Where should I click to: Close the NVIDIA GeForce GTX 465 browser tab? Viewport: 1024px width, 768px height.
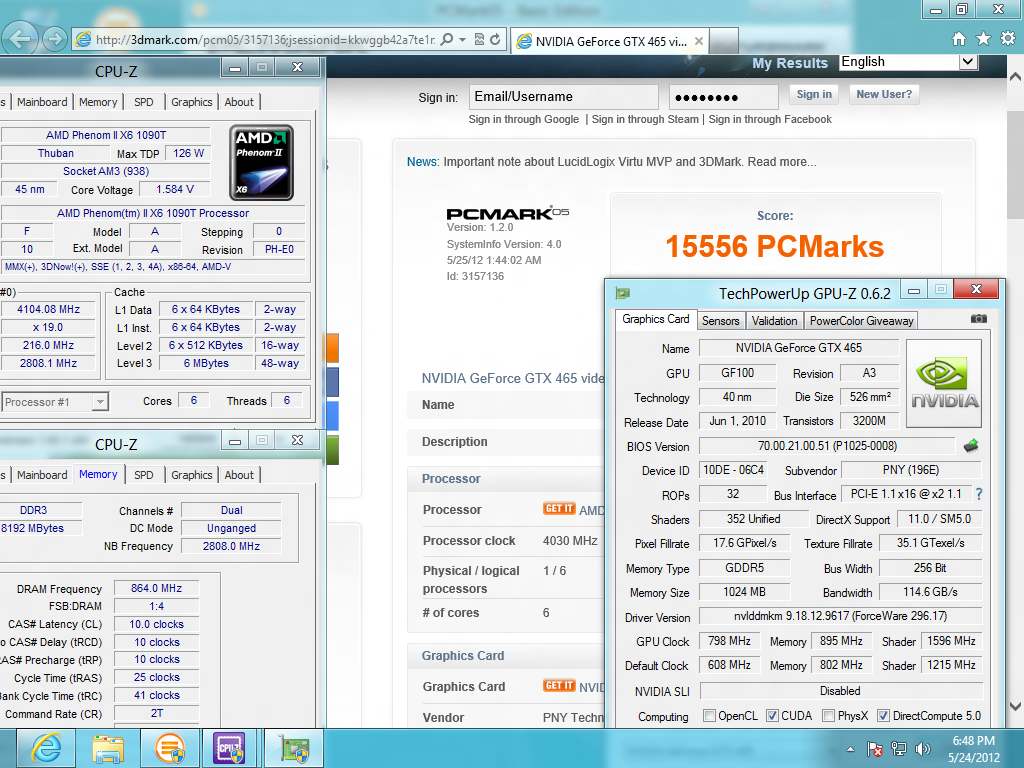tap(699, 41)
